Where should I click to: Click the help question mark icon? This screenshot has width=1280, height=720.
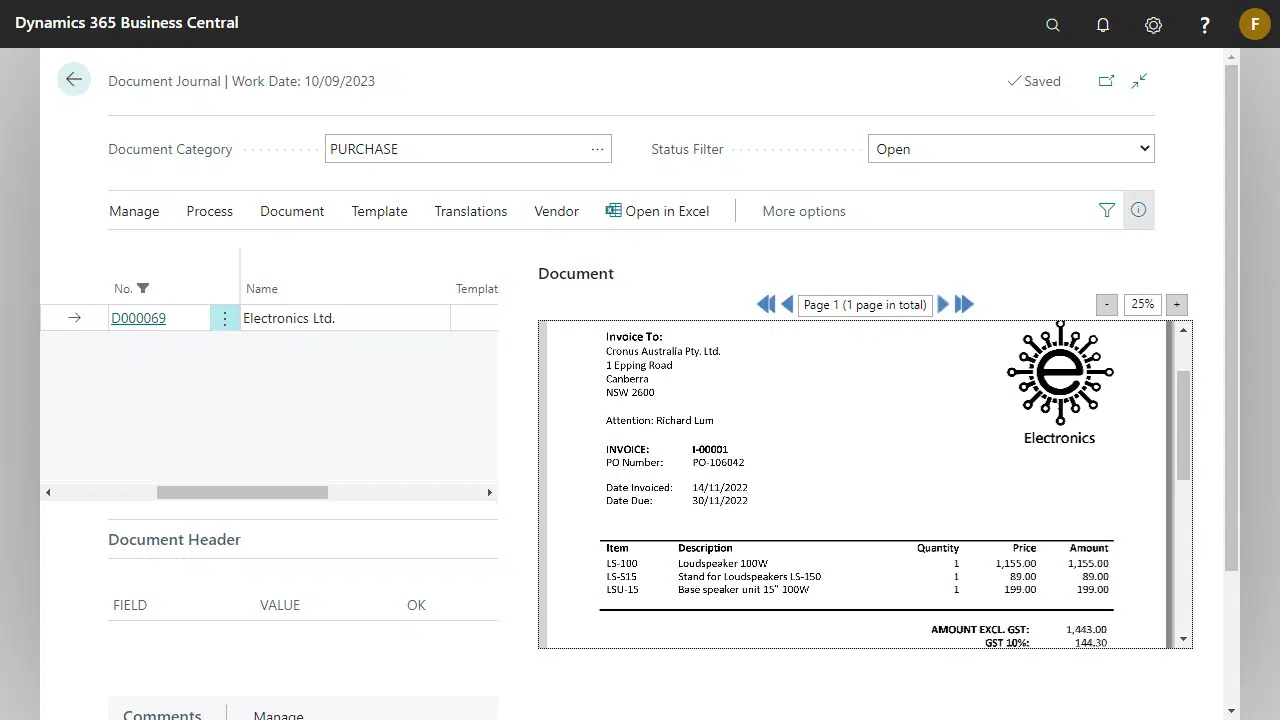tap(1204, 25)
